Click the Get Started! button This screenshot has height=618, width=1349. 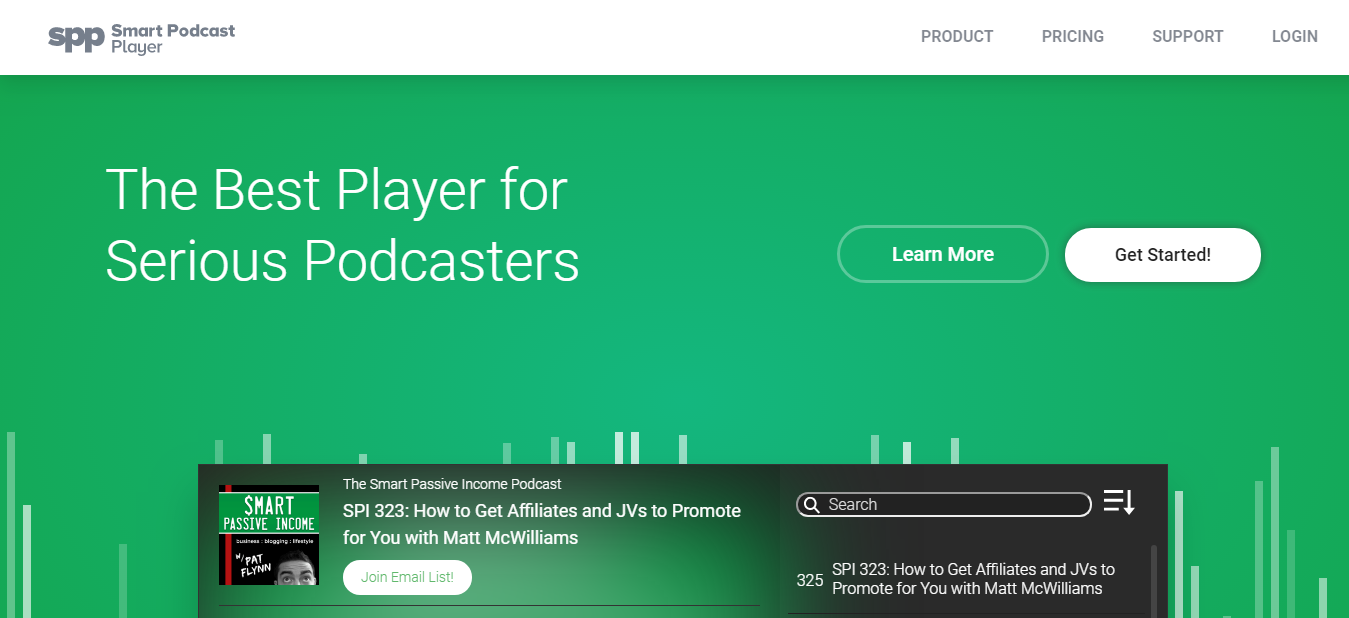pyautogui.click(x=1163, y=254)
